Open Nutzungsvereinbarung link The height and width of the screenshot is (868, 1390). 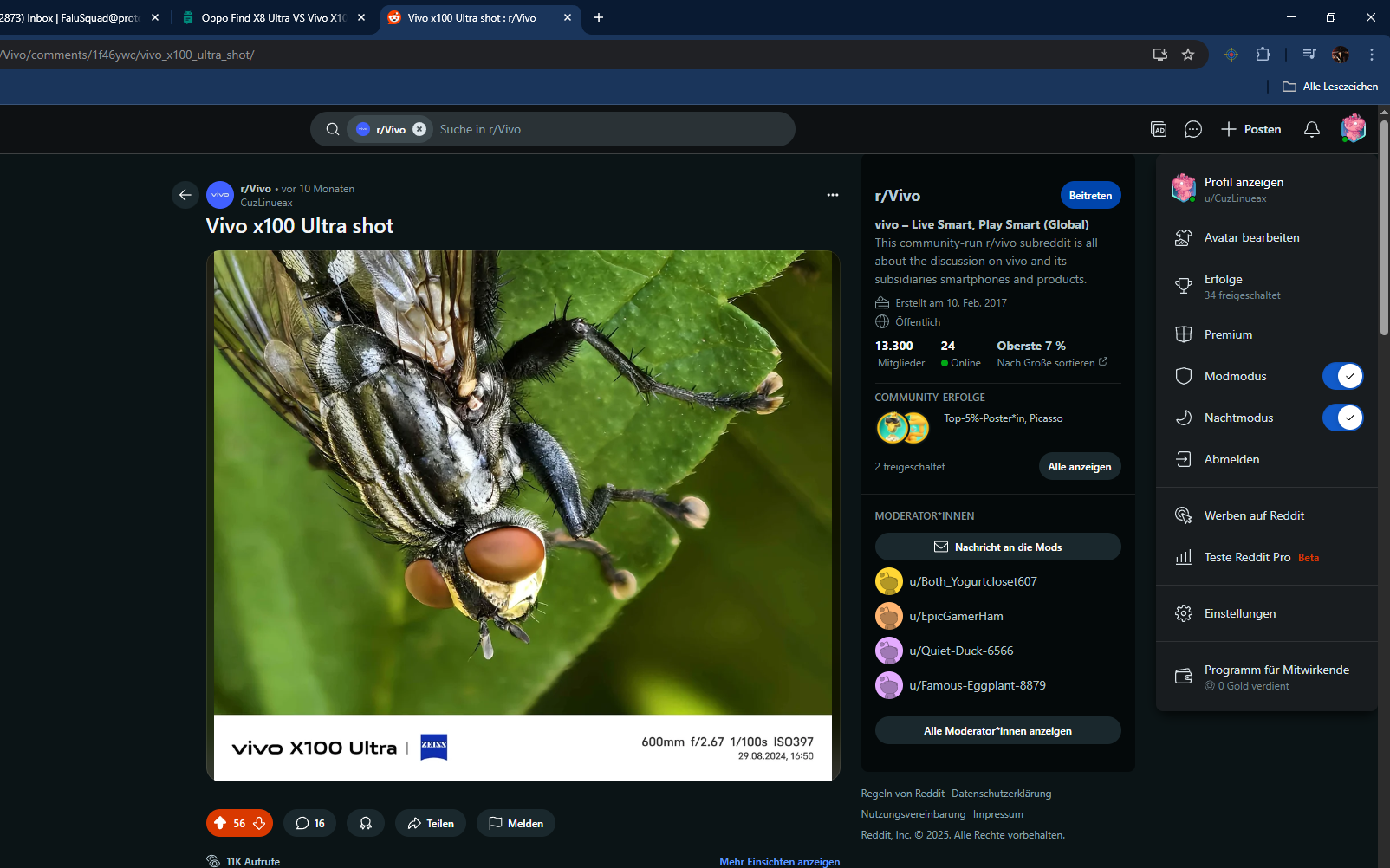point(913,814)
